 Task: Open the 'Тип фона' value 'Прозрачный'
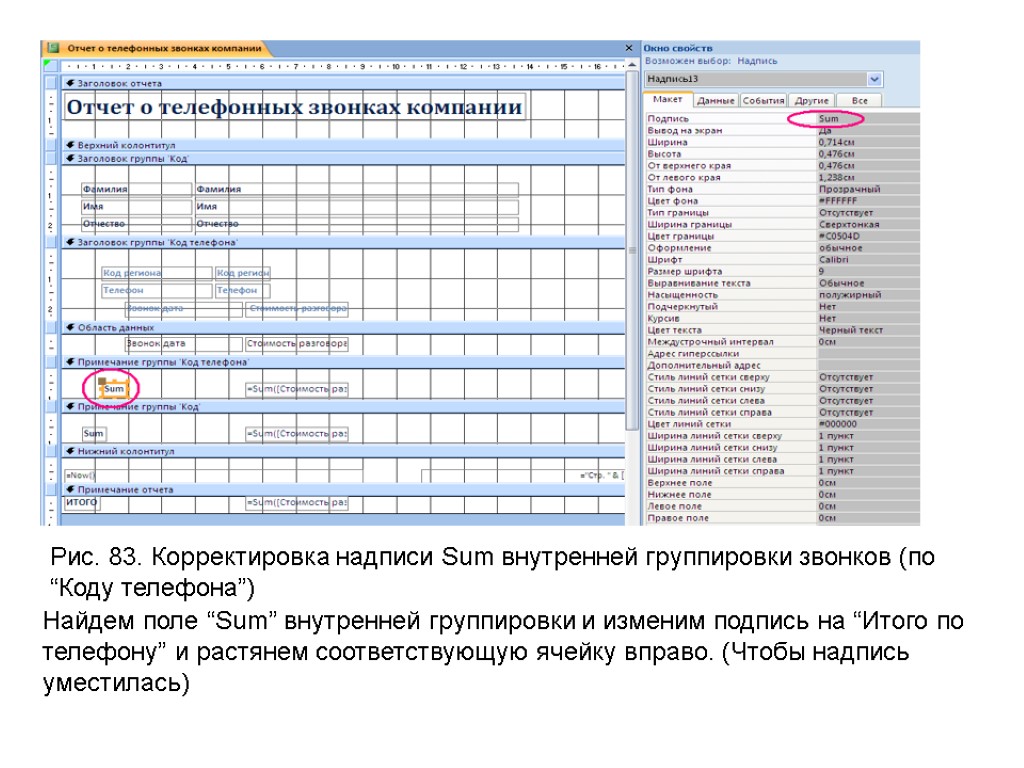(x=868, y=189)
